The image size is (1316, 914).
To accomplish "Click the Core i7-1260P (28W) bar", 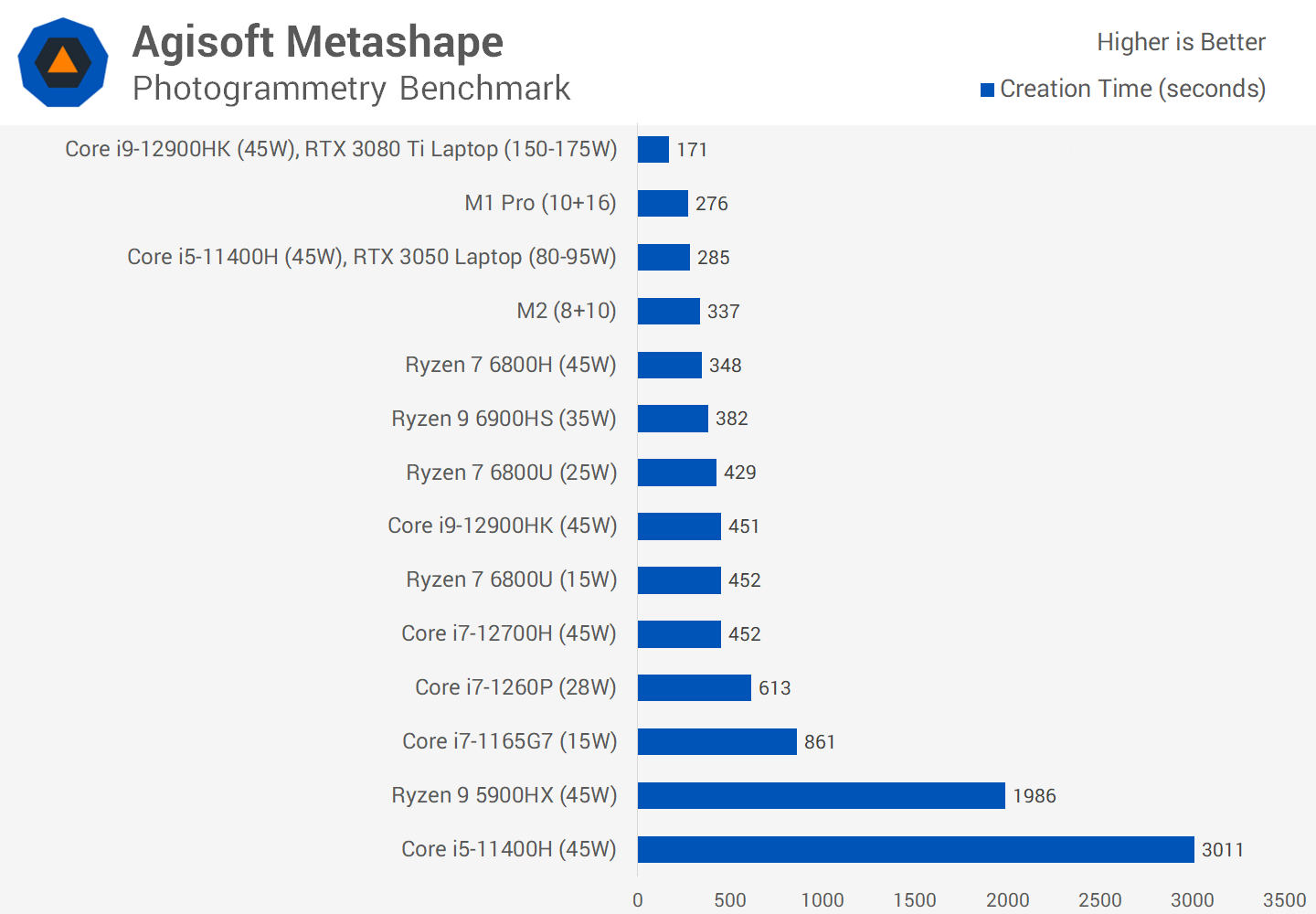I will pyautogui.click(x=694, y=687).
